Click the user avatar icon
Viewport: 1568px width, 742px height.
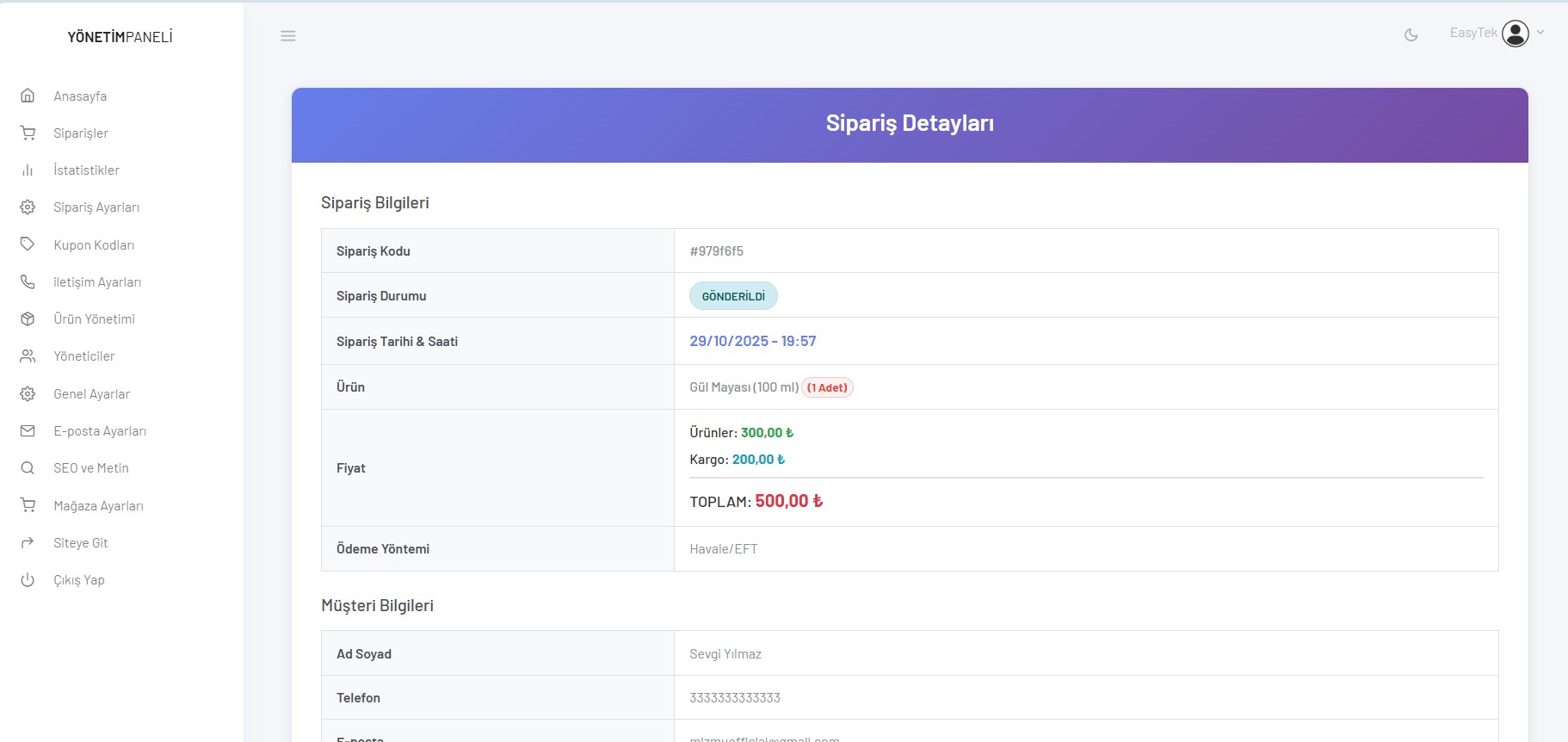1516,34
